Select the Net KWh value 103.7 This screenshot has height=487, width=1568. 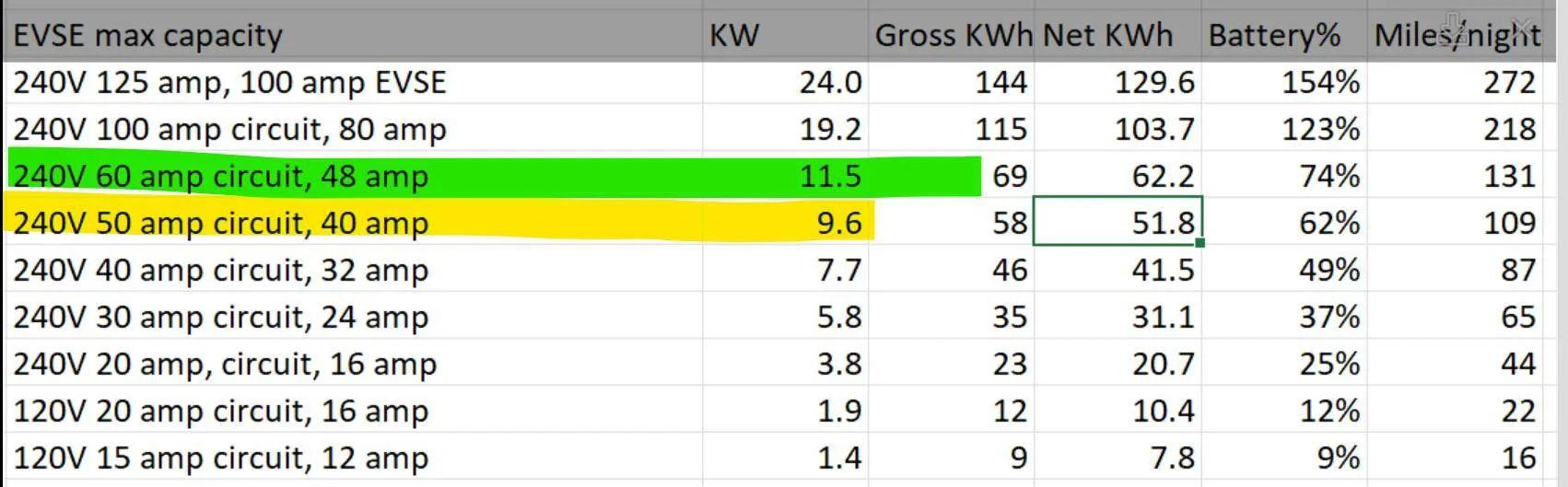1154,130
